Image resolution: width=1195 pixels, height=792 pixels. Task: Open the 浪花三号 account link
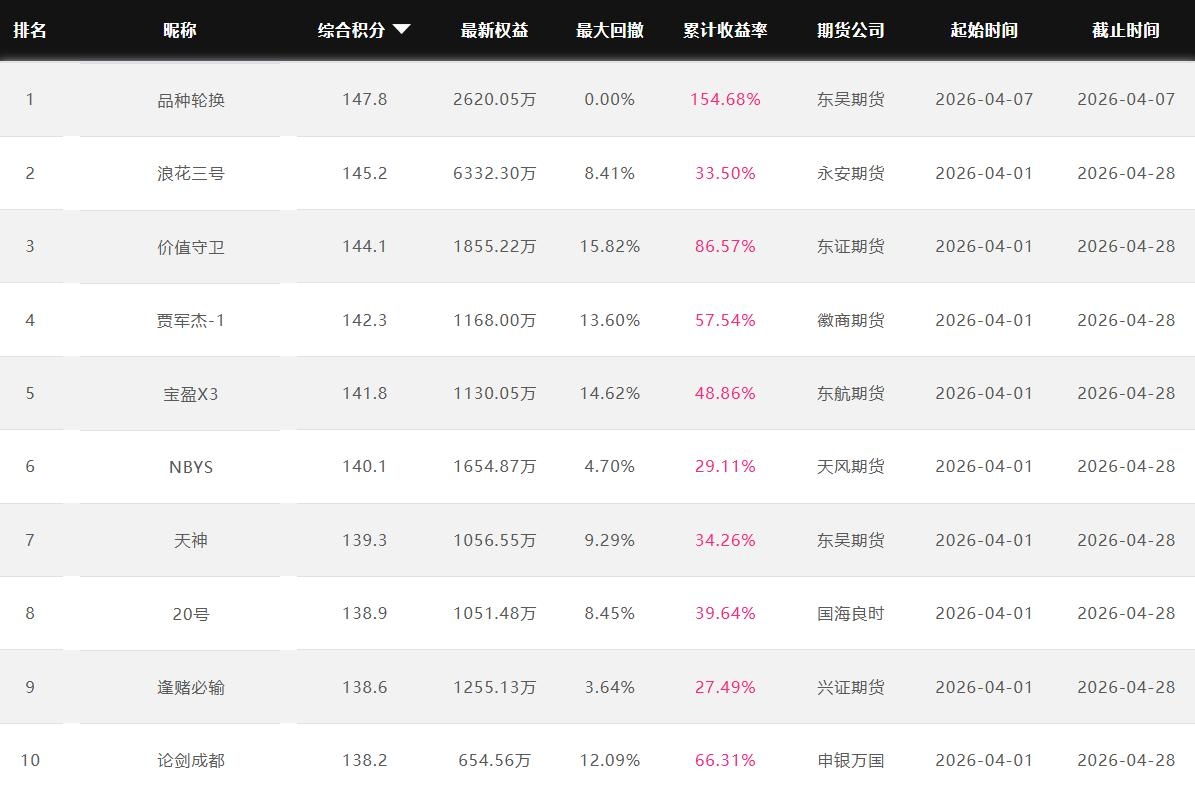[x=191, y=173]
